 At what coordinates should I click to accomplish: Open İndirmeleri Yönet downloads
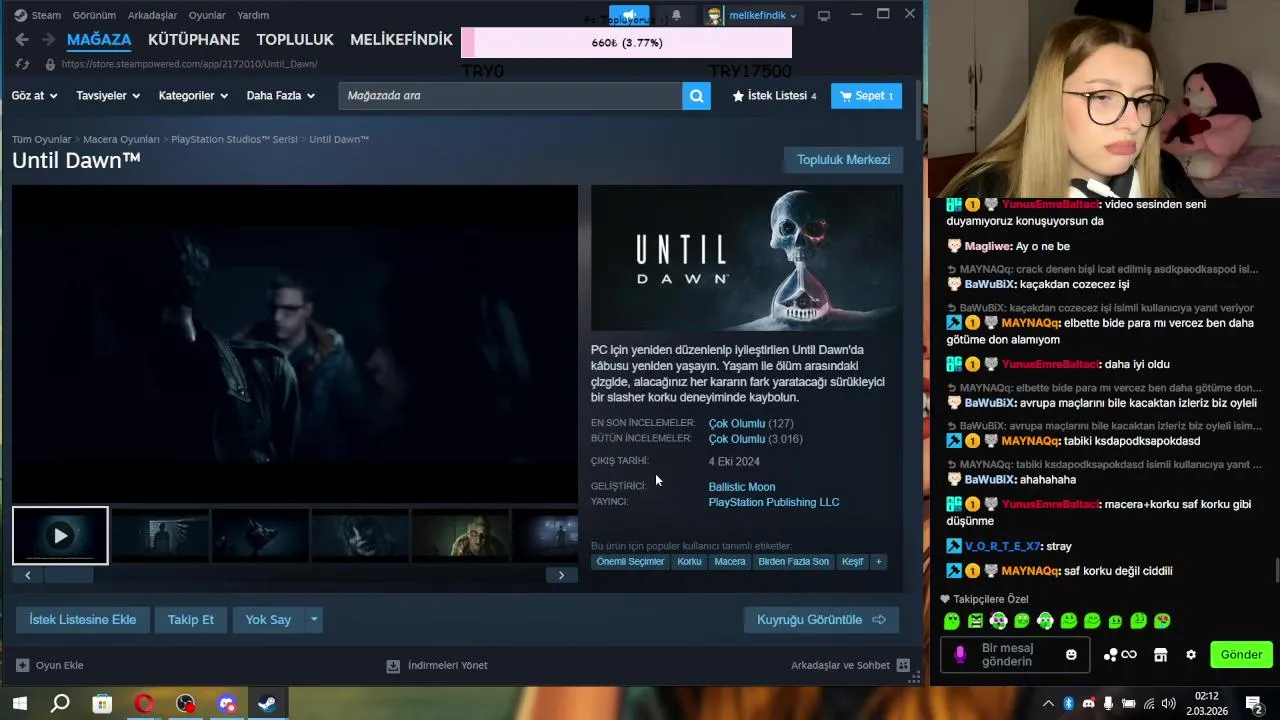tap(437, 665)
